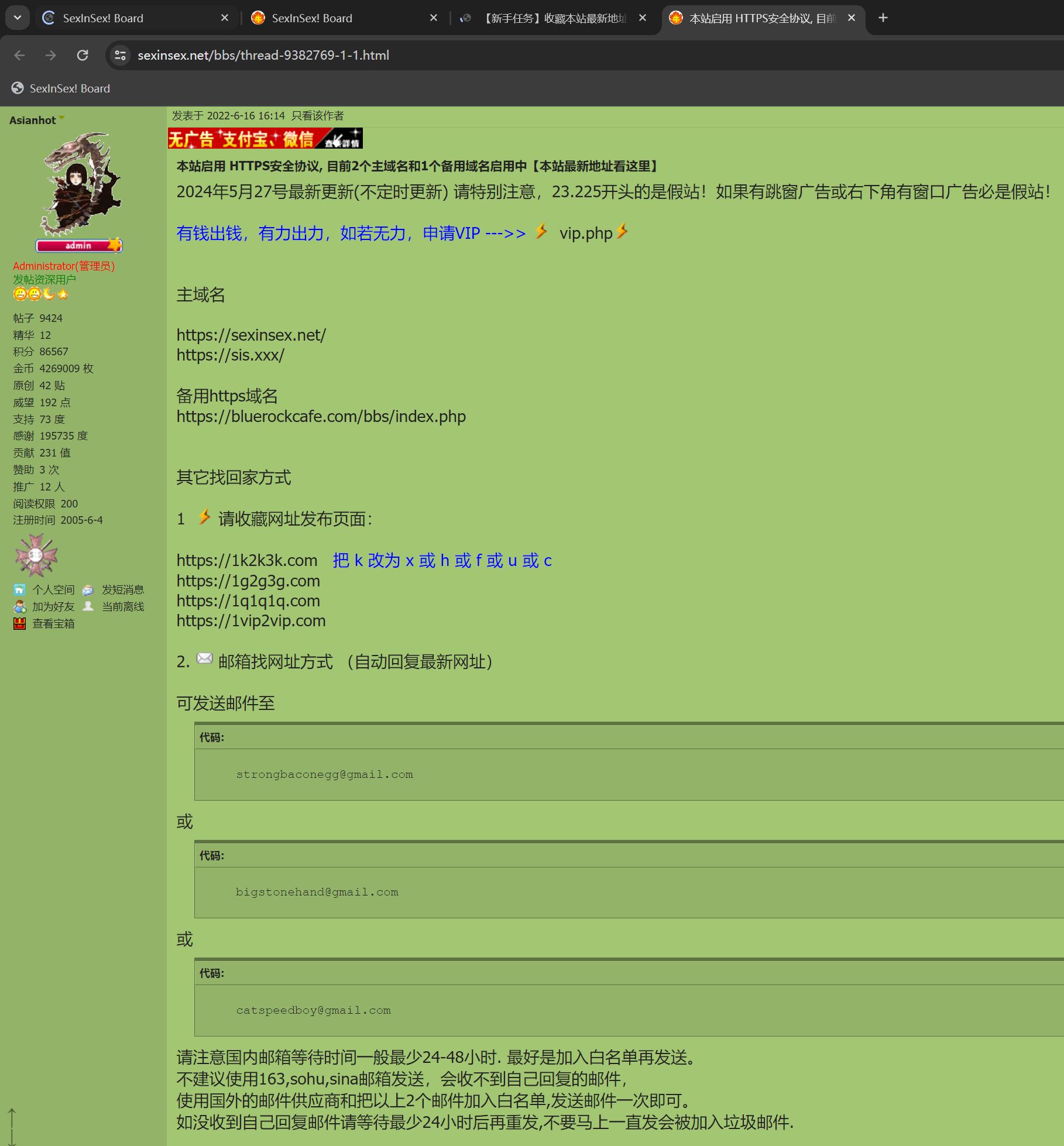This screenshot has width=1064, height=1146.
Task: Click strongbaconegg@gmail.com in the code box
Action: (325, 774)
